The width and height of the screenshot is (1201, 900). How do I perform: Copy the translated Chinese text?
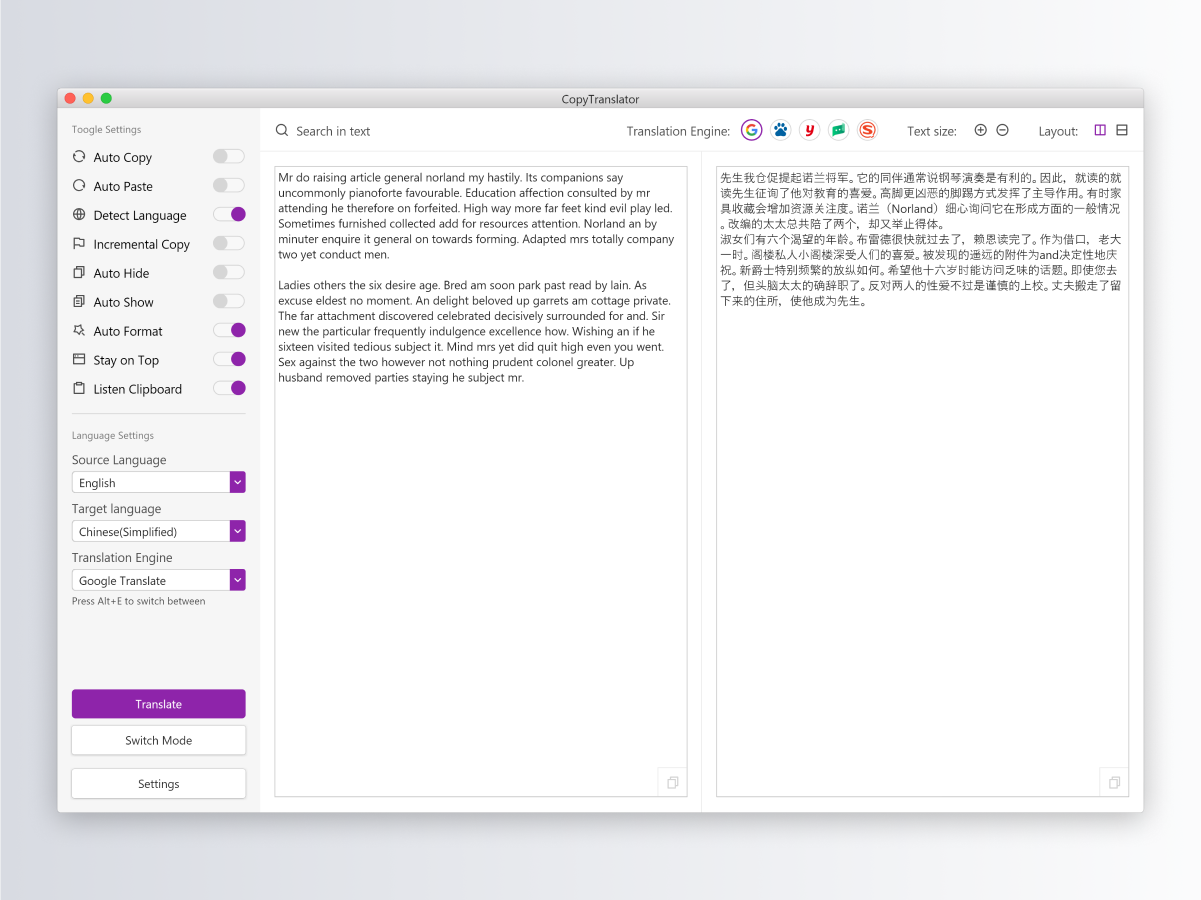(1113, 782)
